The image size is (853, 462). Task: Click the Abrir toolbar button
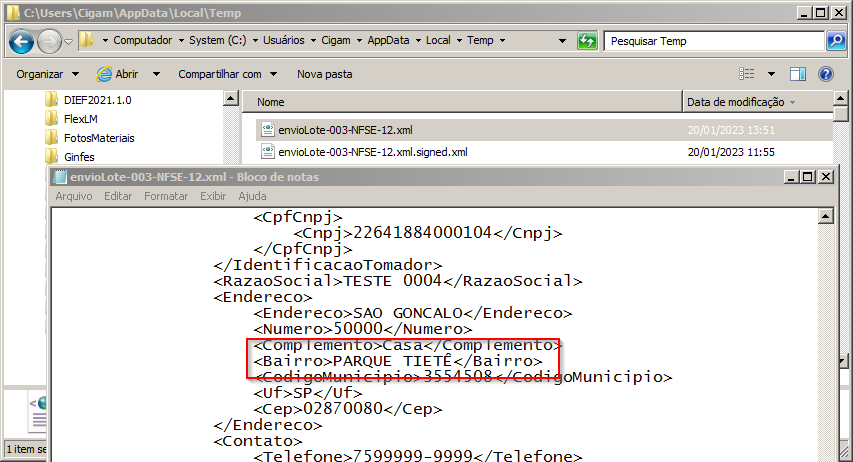[x=118, y=74]
